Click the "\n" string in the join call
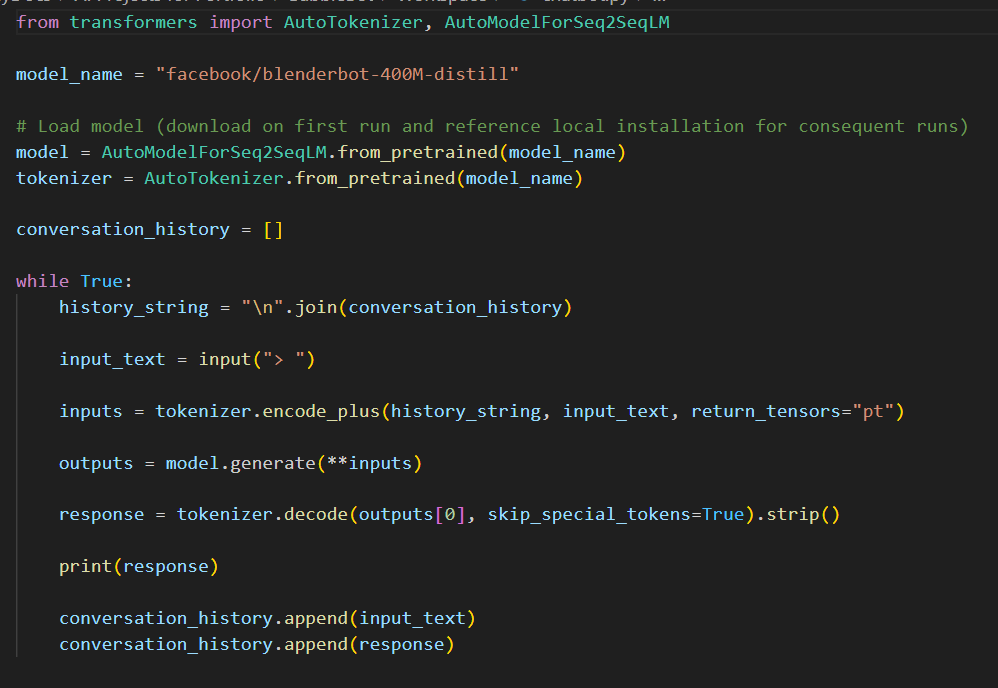This screenshot has height=688, width=998. (257, 307)
